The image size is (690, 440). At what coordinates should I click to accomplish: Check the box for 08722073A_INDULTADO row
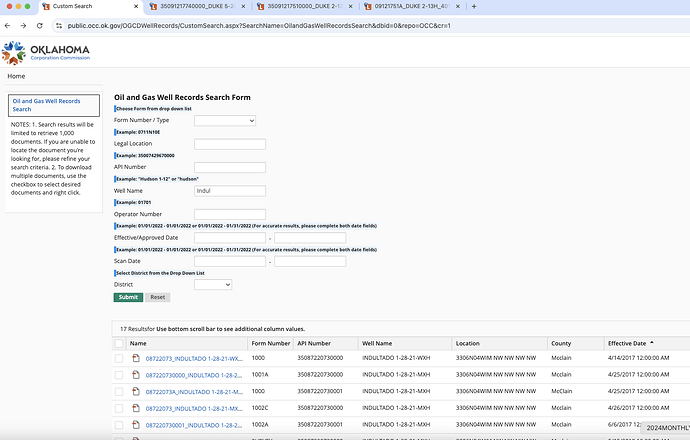click(x=119, y=392)
